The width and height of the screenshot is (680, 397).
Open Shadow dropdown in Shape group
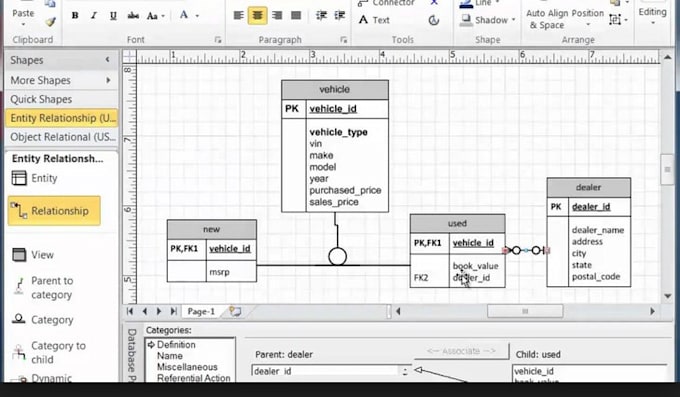pyautogui.click(x=488, y=20)
